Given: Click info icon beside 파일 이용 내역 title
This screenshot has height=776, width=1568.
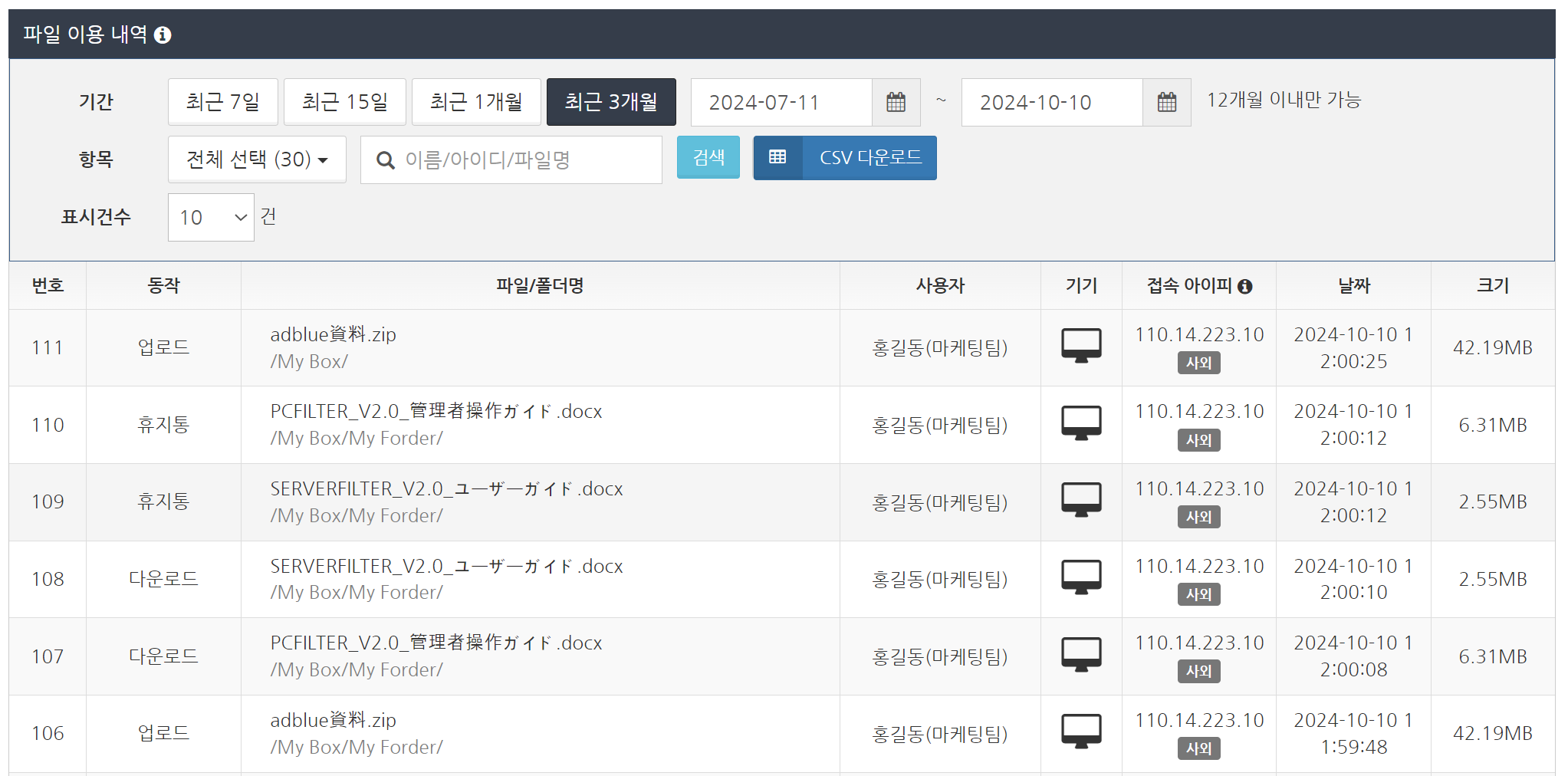Looking at the screenshot, I should 163,35.
